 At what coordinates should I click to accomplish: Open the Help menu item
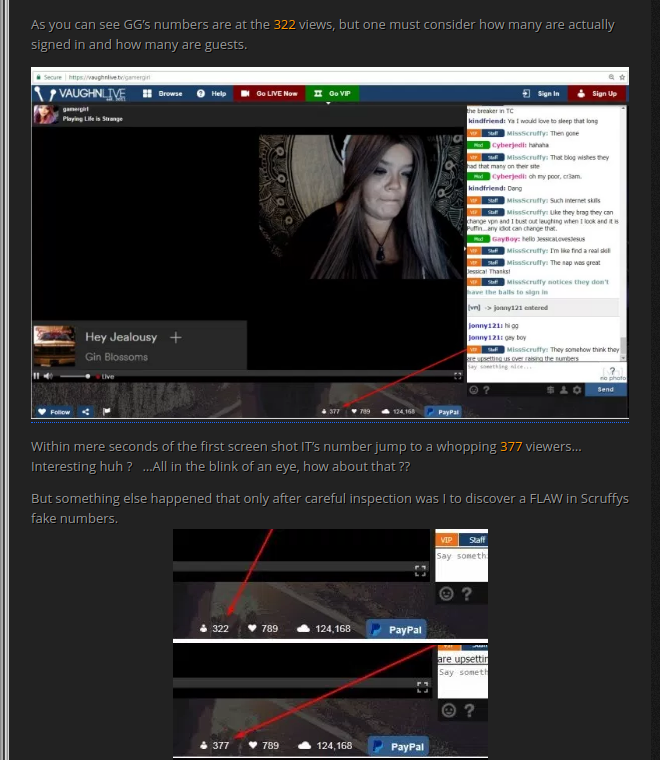212,94
